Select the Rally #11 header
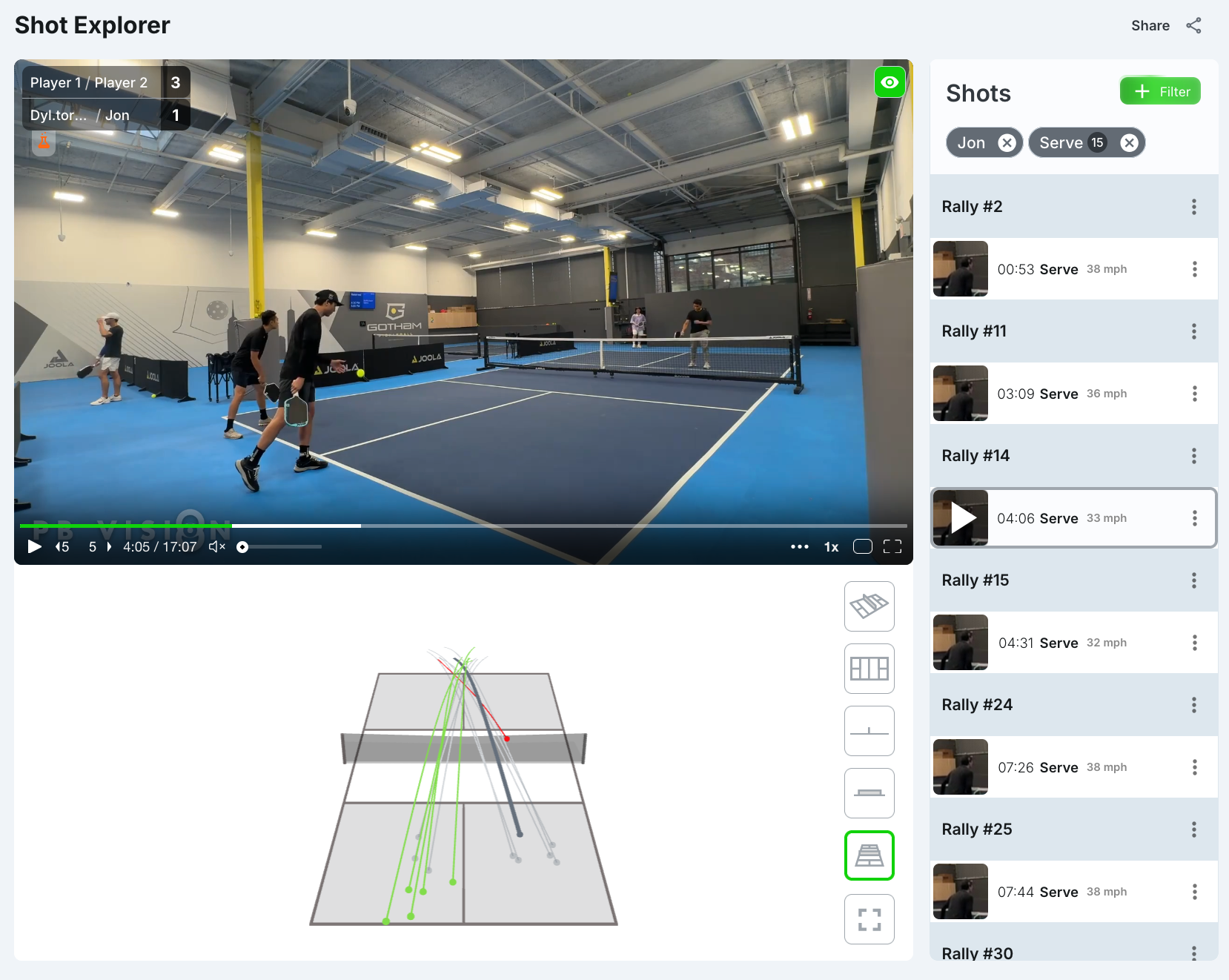1229x980 pixels. [1074, 331]
